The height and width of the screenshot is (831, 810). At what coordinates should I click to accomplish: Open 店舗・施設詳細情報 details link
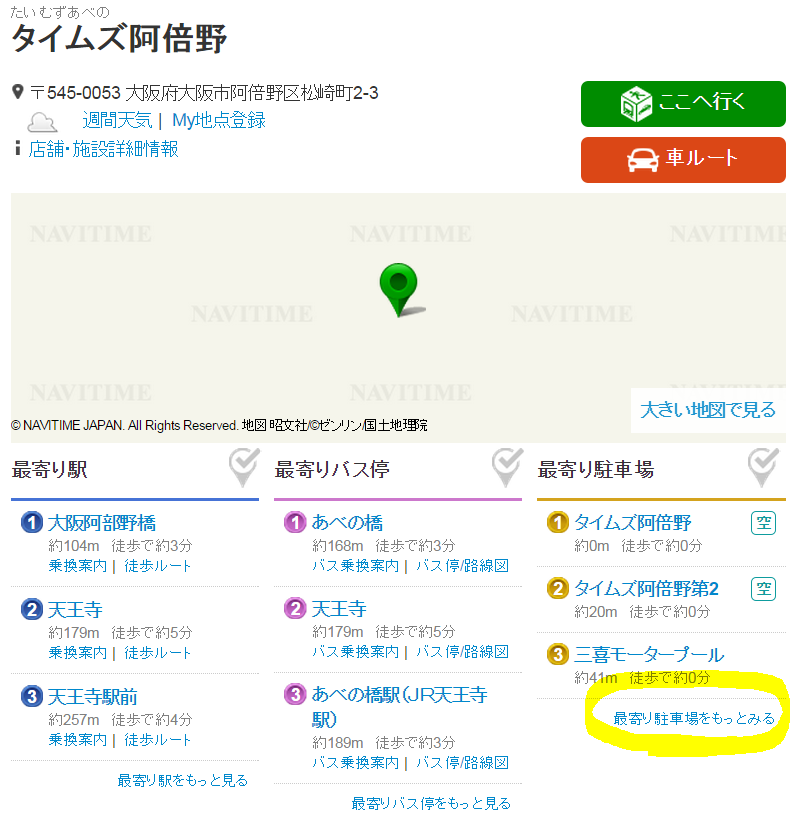pyautogui.click(x=103, y=149)
